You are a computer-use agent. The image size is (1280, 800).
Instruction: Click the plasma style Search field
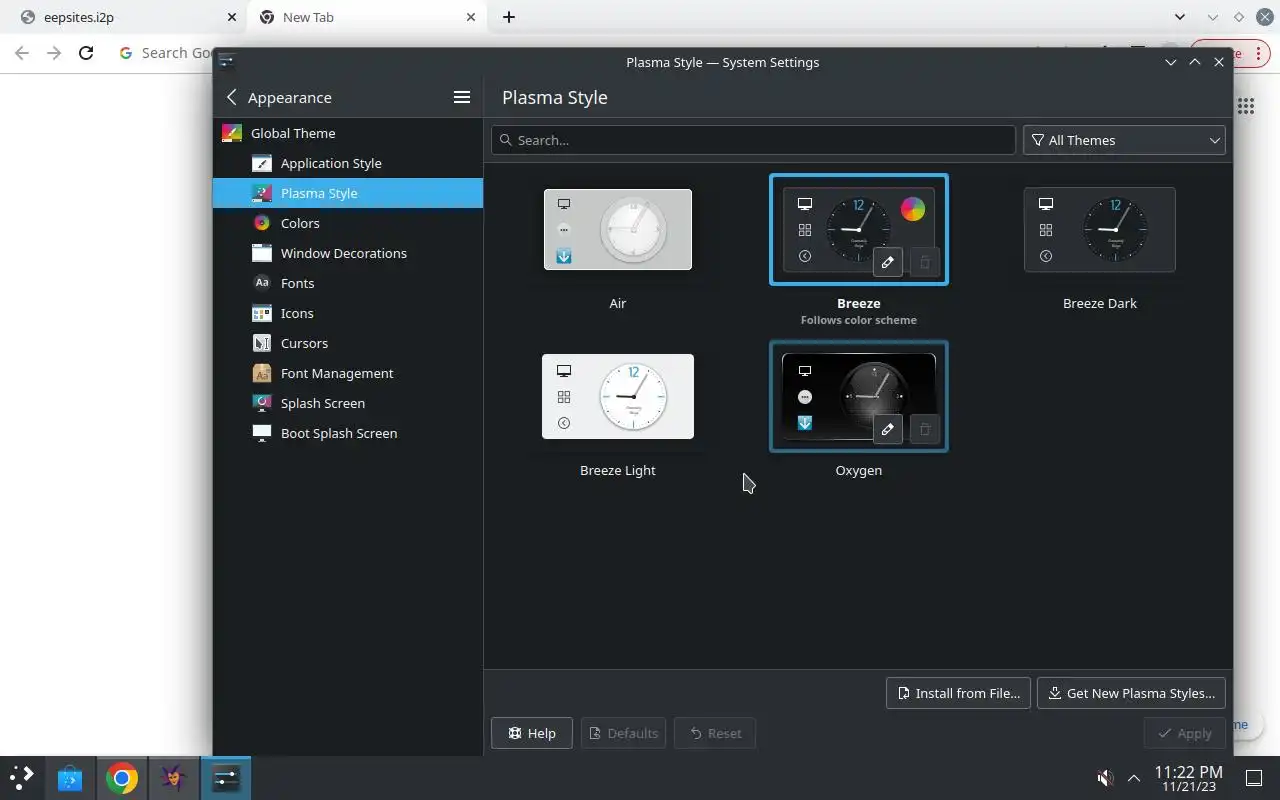[753, 140]
